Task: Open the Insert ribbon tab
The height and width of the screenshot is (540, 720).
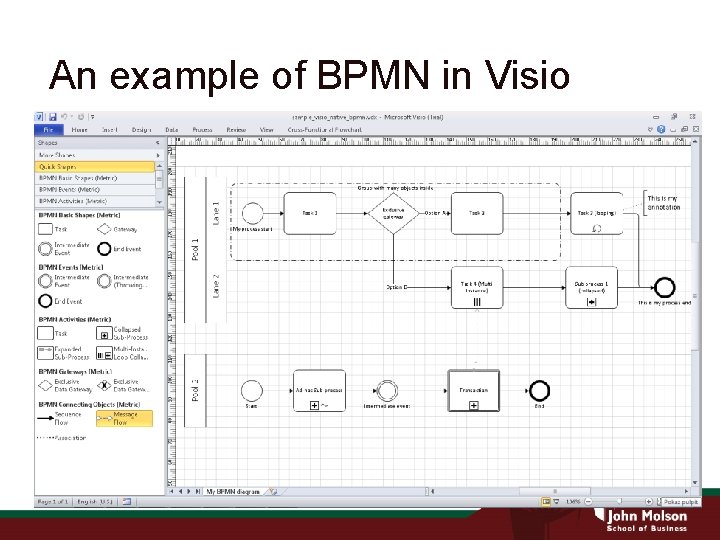Action: [110, 130]
